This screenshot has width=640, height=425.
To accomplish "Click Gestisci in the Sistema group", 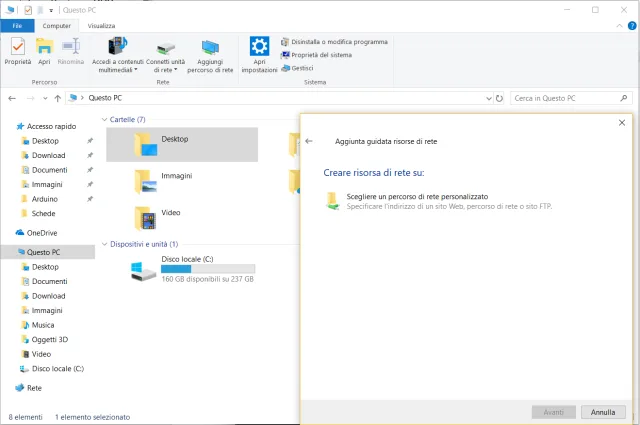I will [297, 68].
